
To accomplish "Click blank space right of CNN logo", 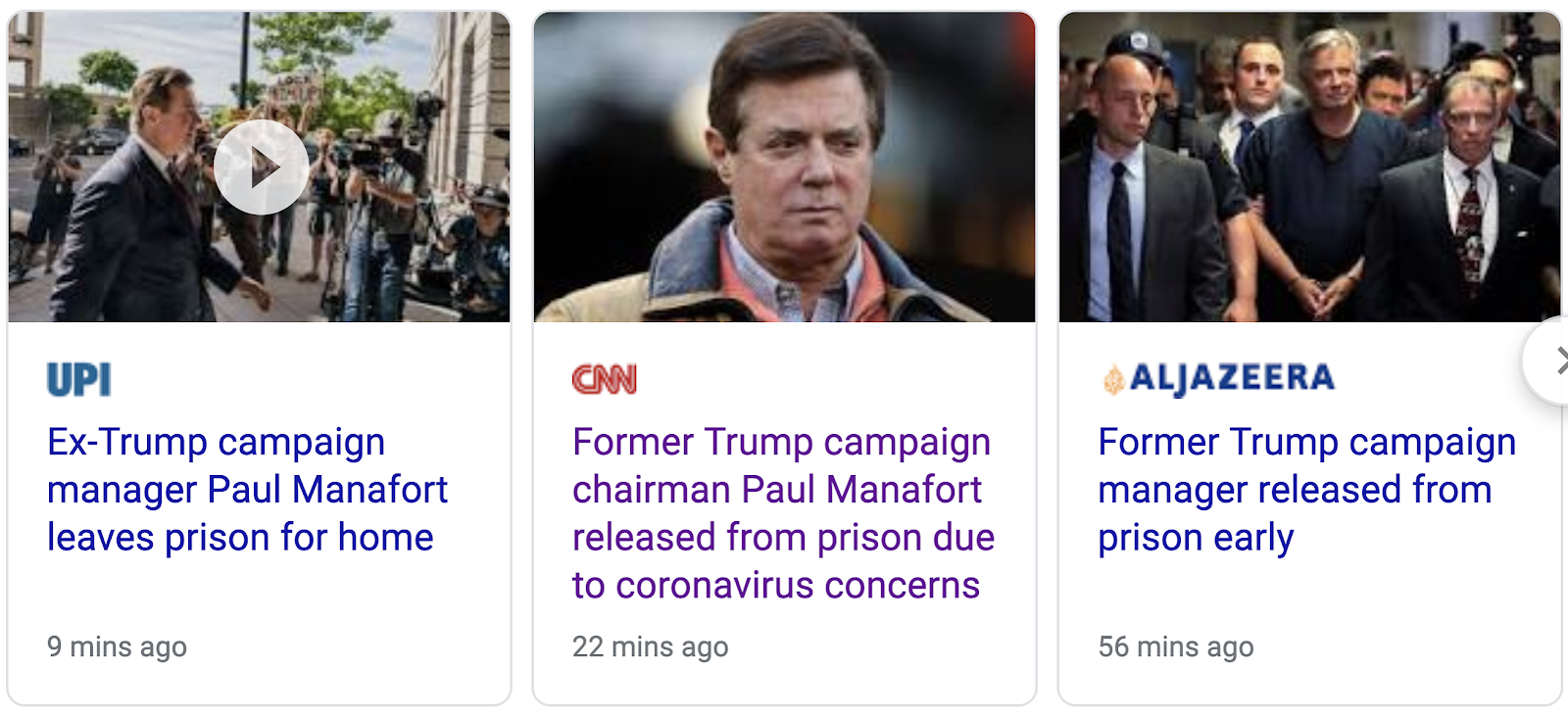I will (x=833, y=379).
